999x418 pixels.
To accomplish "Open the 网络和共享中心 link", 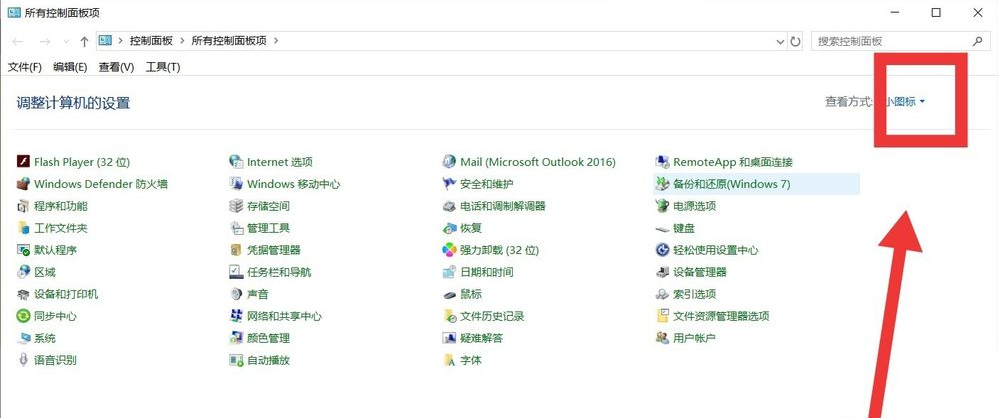I will (x=284, y=316).
